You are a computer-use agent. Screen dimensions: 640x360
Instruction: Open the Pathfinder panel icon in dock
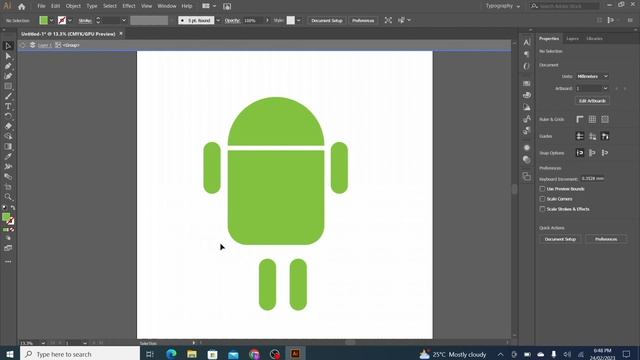(527, 177)
